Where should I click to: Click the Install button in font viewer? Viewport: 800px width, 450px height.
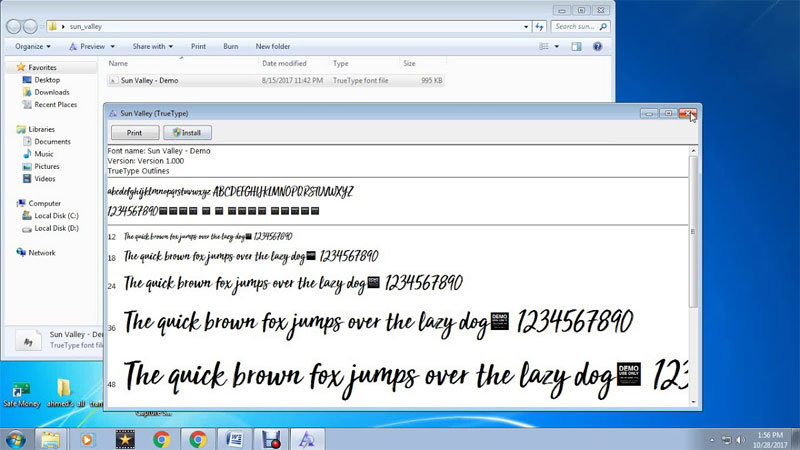coord(188,132)
